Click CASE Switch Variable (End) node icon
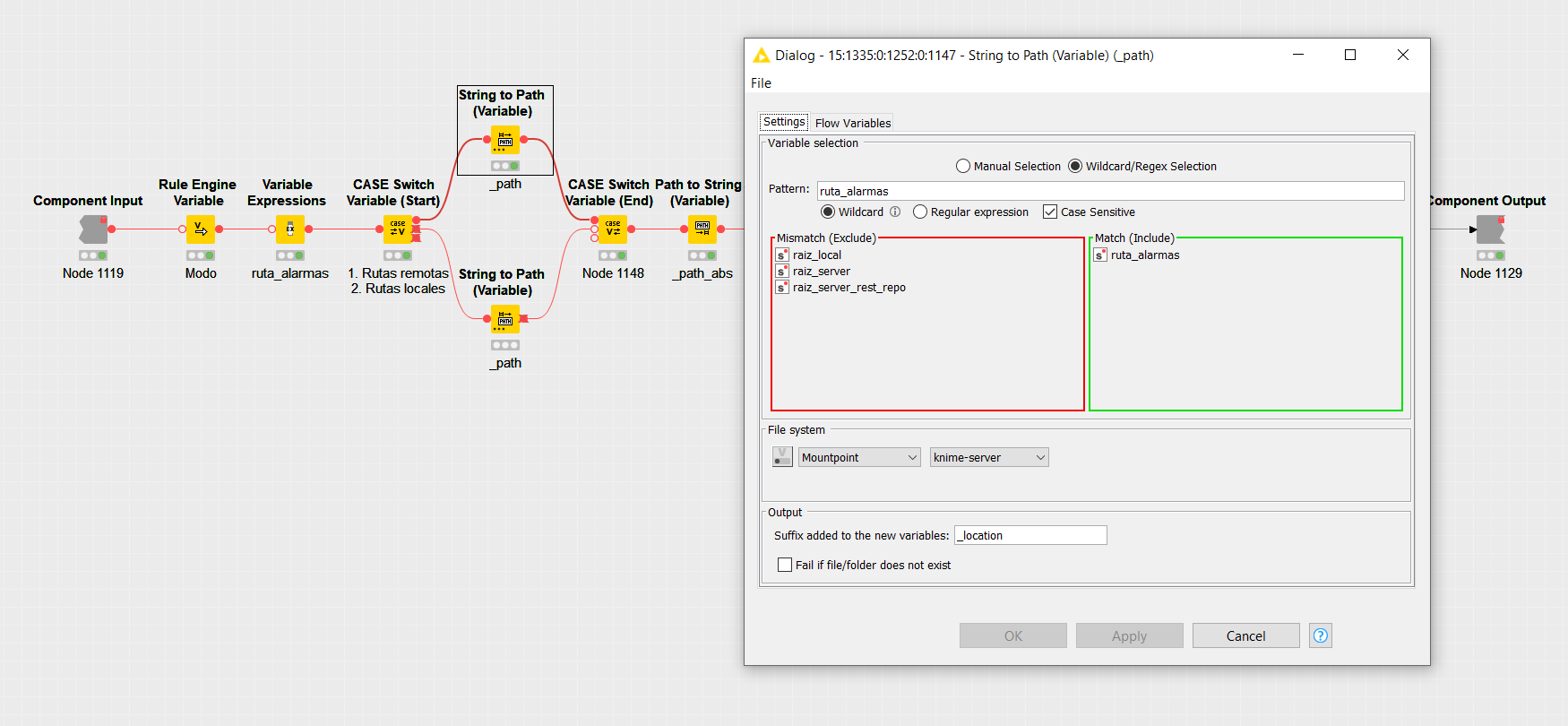 [612, 229]
